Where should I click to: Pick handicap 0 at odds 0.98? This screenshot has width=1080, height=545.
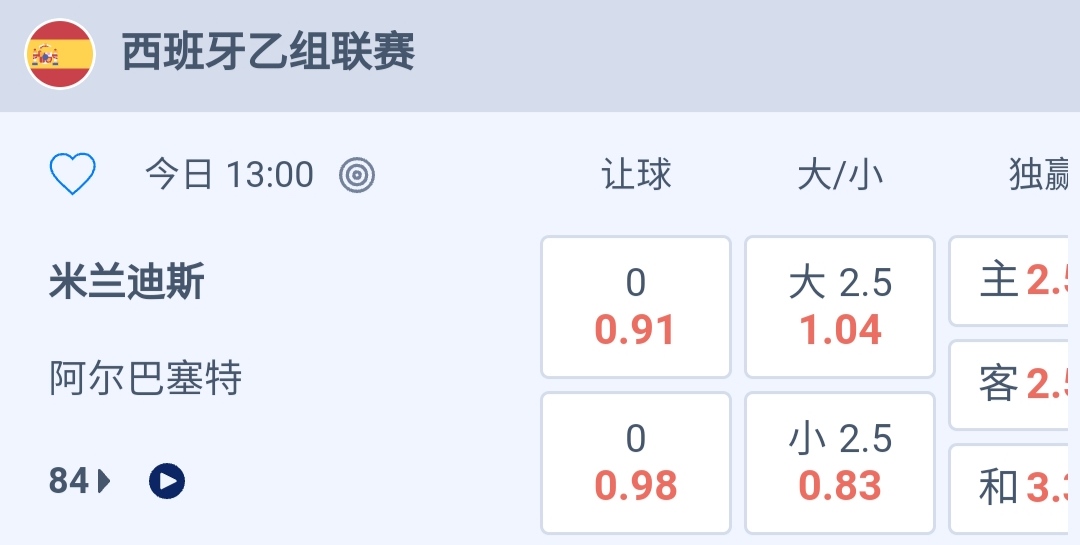[x=636, y=463]
